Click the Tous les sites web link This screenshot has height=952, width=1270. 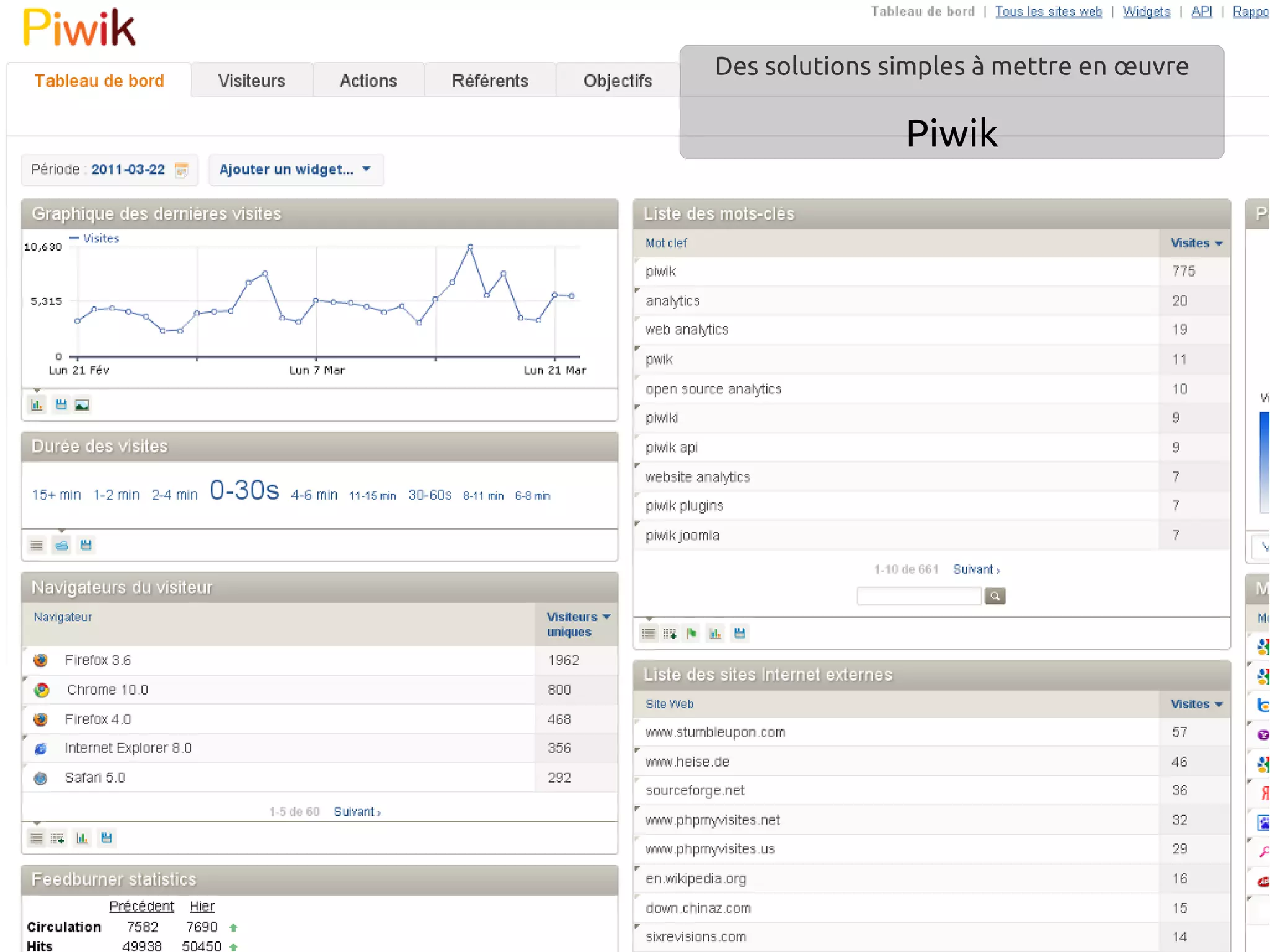coord(1049,12)
